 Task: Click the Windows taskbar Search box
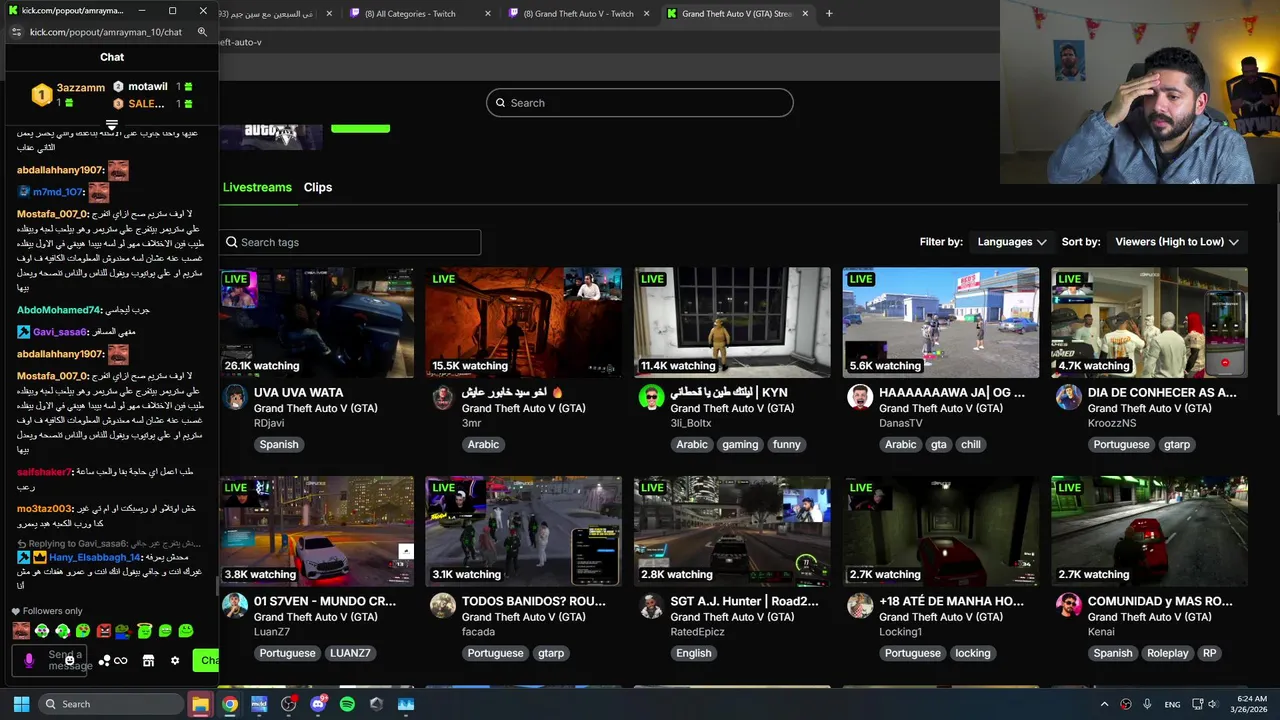coord(109,704)
